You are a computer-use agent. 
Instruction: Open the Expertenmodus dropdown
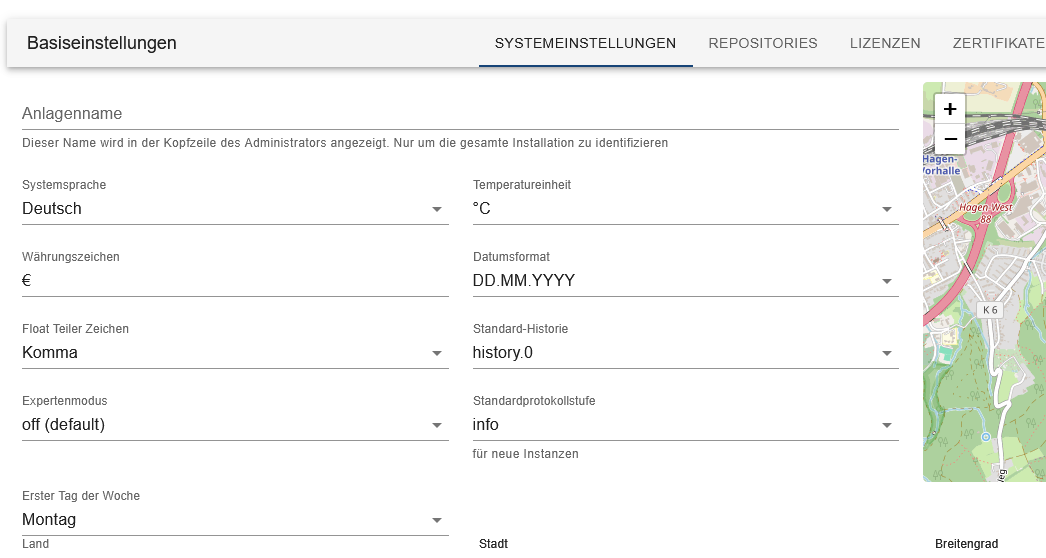[234, 425]
